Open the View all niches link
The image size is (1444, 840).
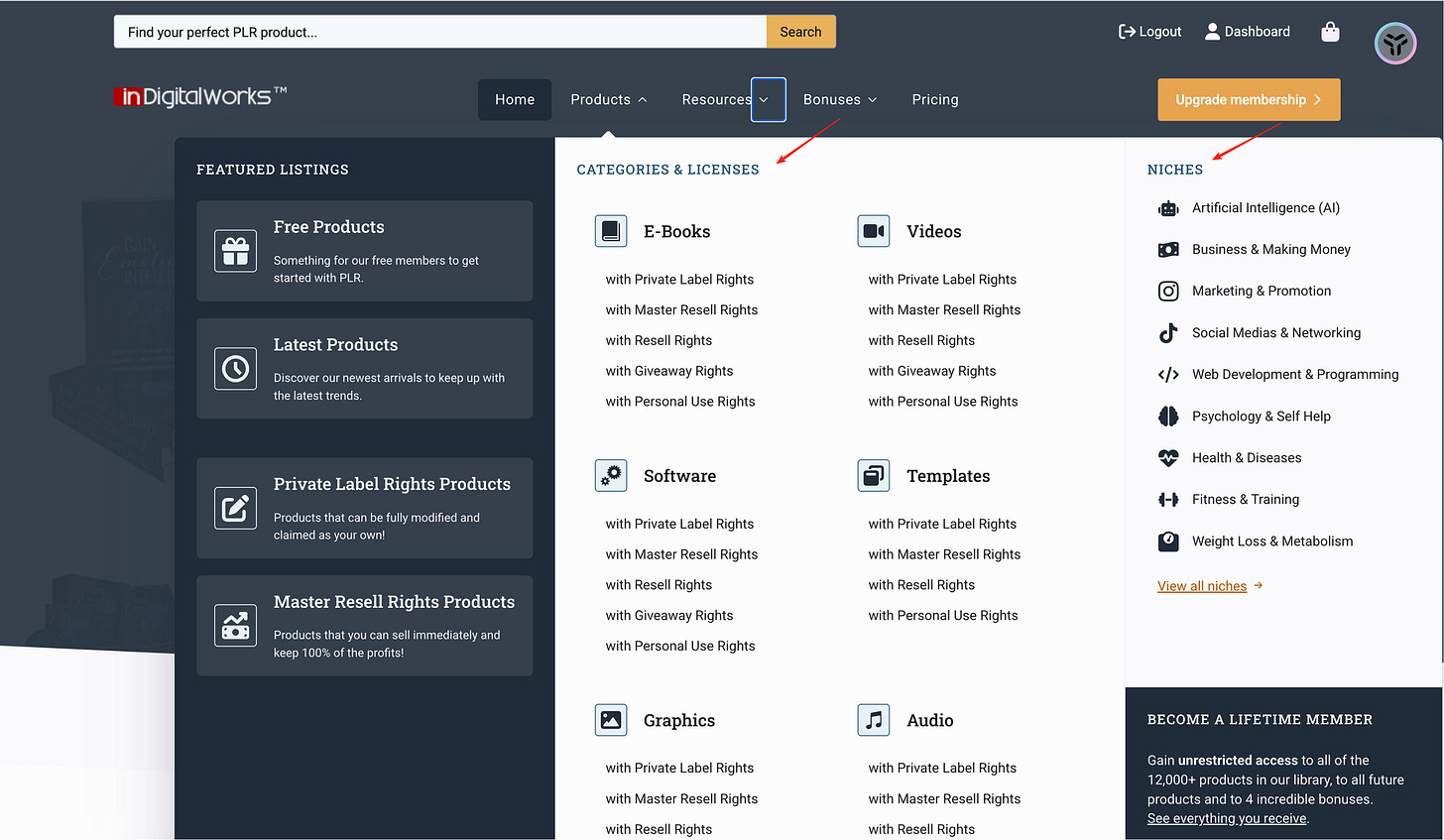tap(1210, 586)
